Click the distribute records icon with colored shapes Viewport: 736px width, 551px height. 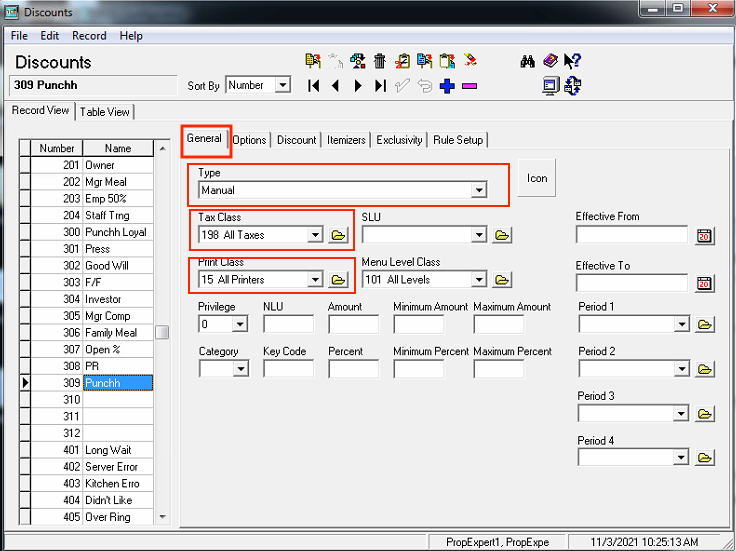pyautogui.click(x=358, y=61)
